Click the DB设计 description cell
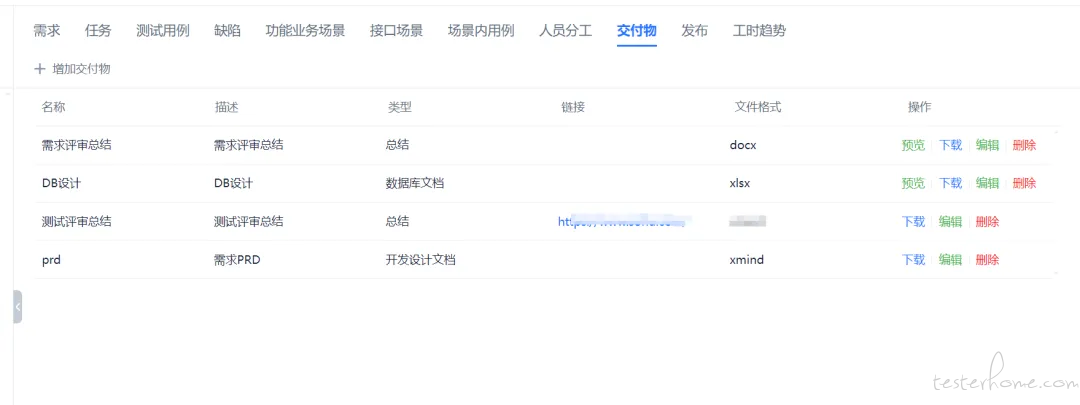This screenshot has width=1080, height=405. [x=233, y=183]
